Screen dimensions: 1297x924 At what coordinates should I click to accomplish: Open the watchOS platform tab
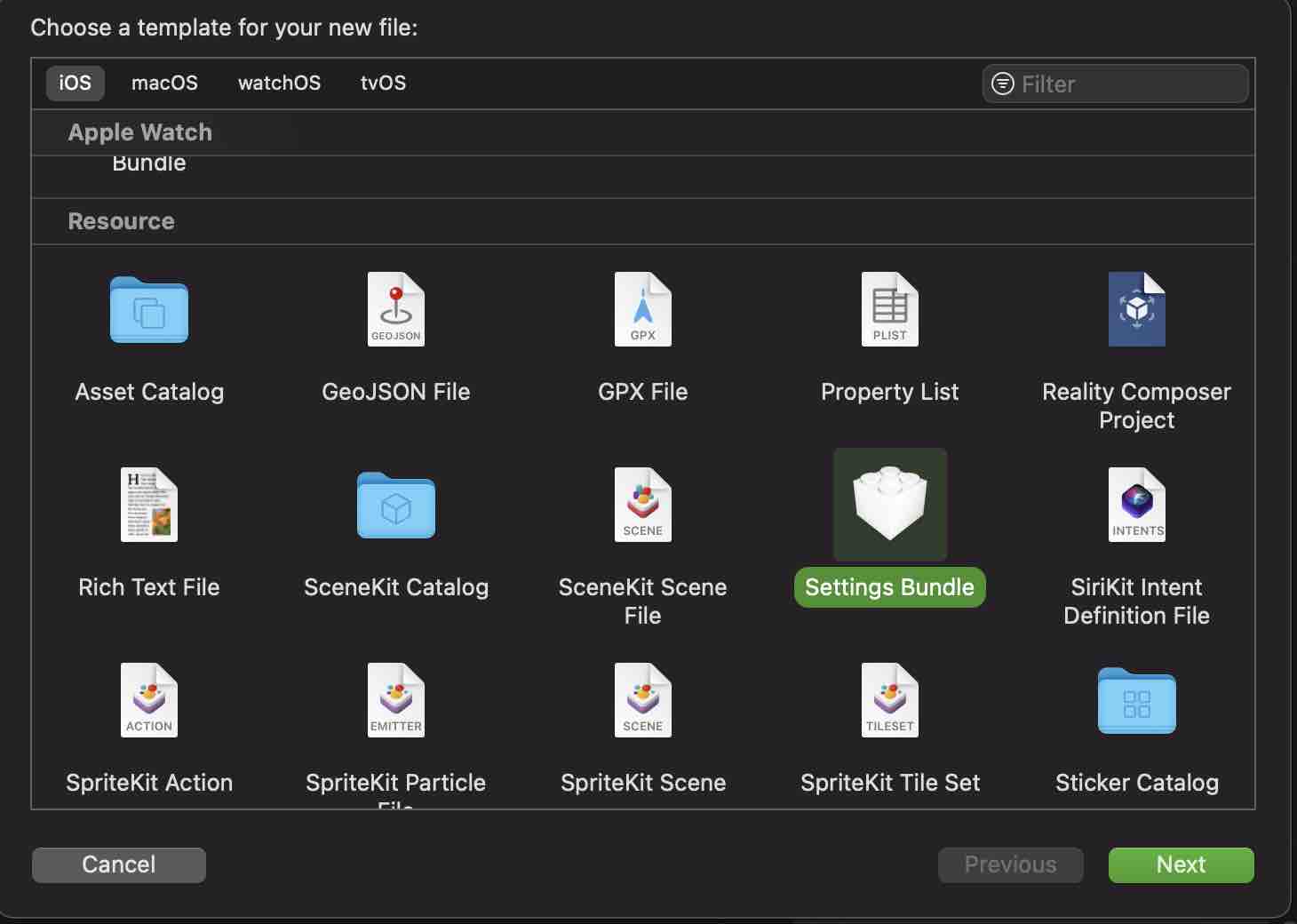coord(279,83)
